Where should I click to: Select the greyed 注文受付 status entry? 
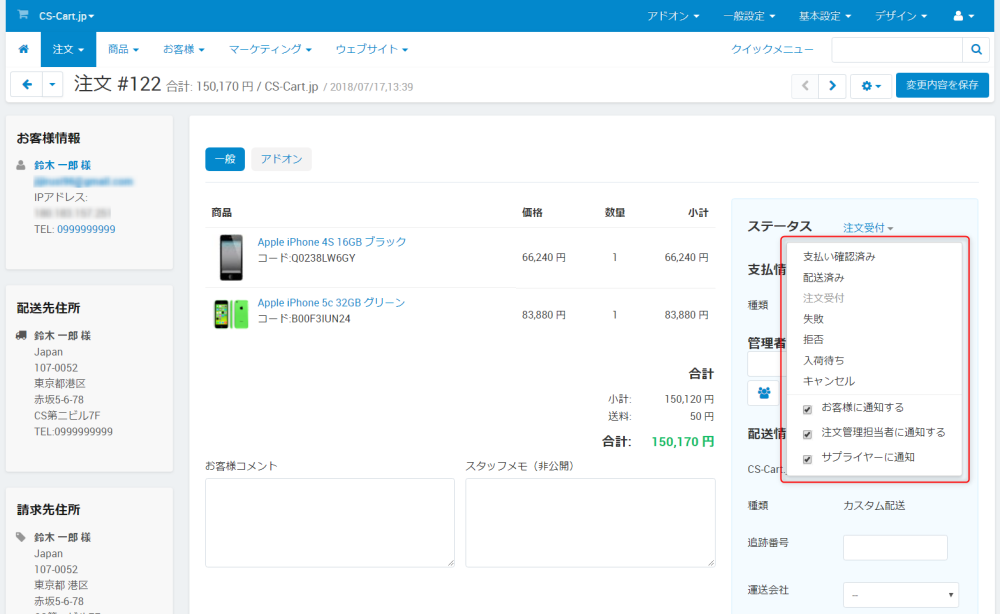(x=823, y=298)
